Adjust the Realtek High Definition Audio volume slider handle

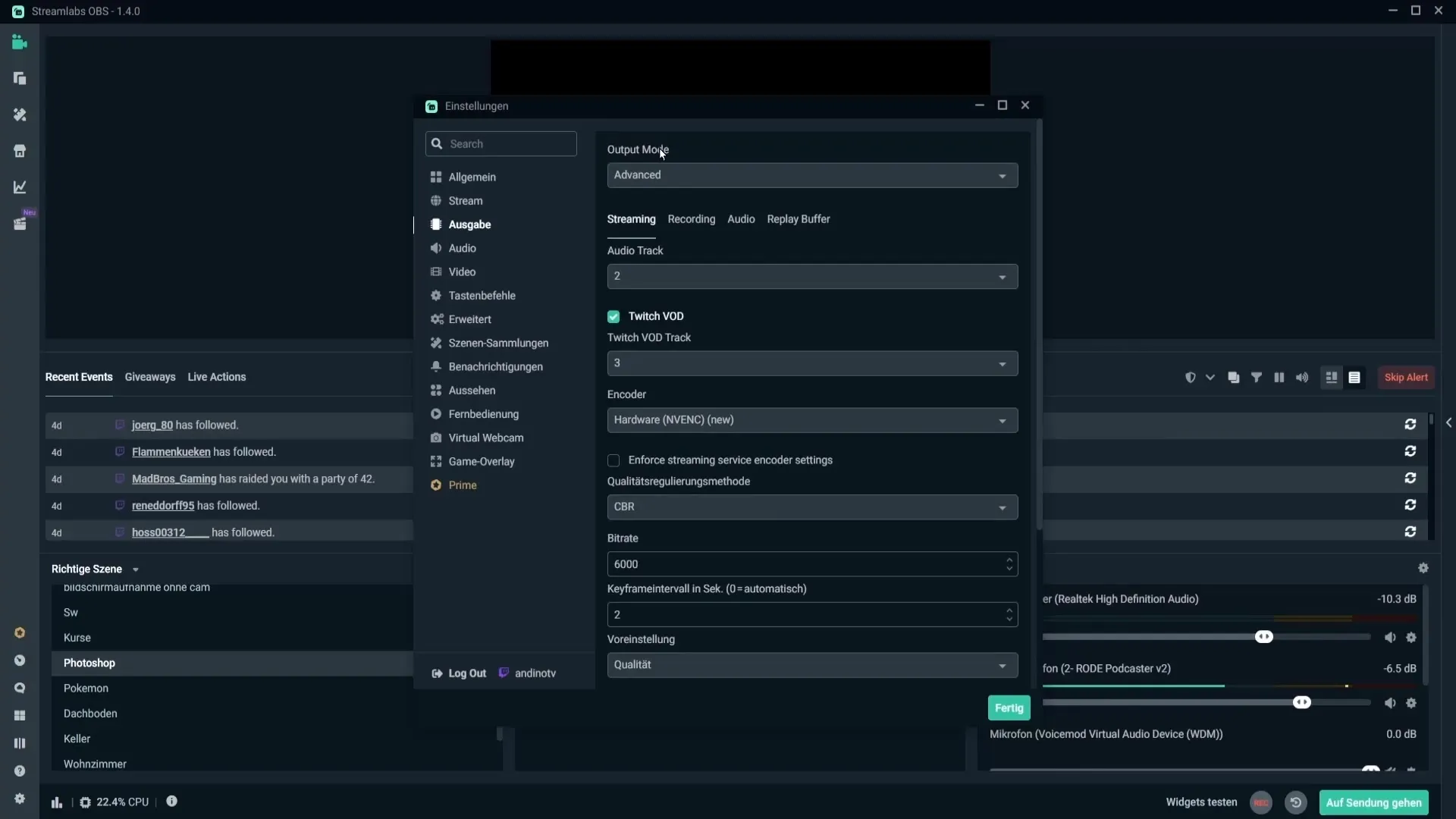[x=1264, y=637]
